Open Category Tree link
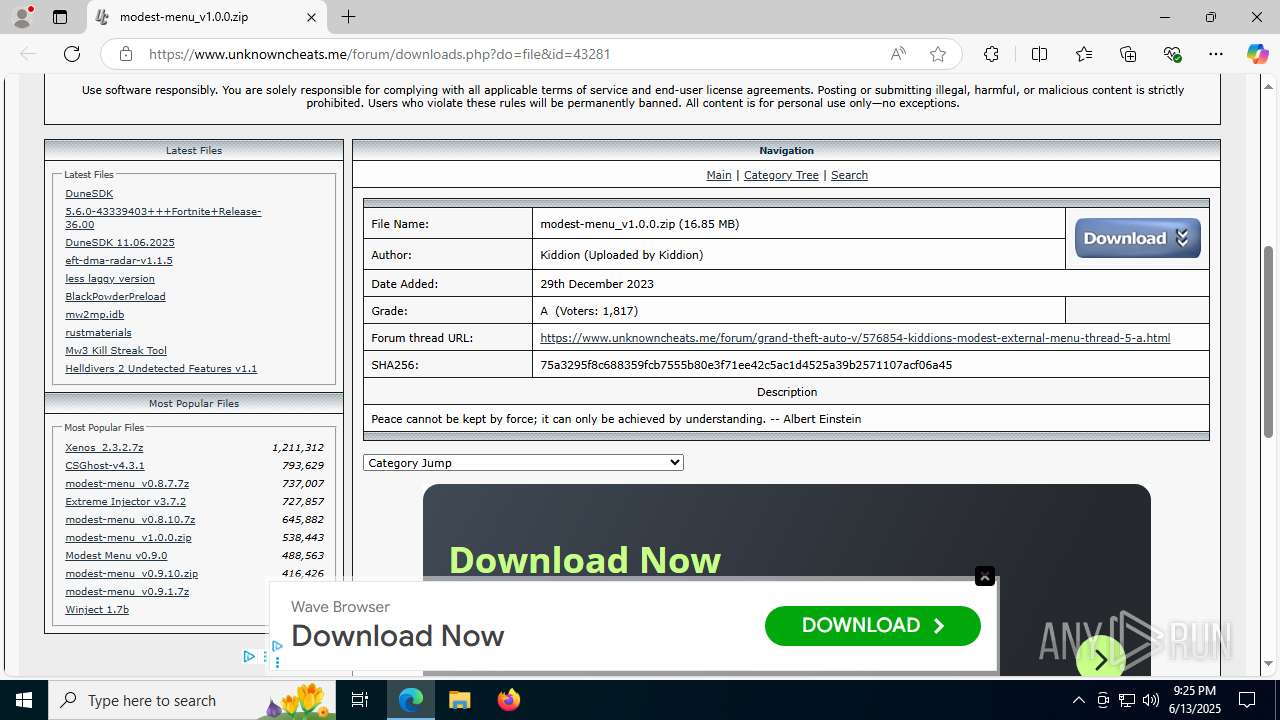Screen dimensions: 1280x720 [x=781, y=175]
